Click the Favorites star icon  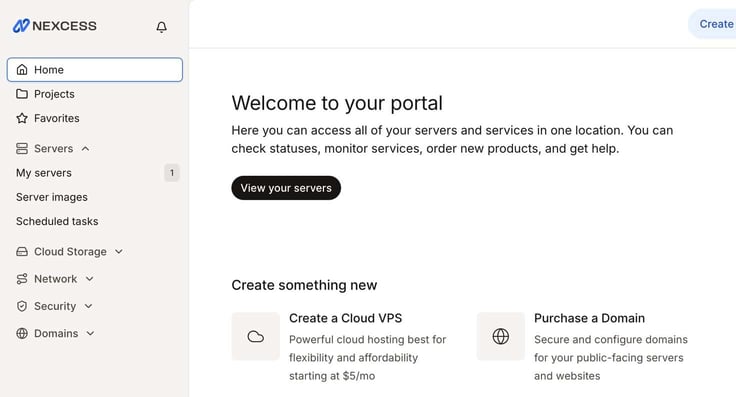[x=22, y=118]
